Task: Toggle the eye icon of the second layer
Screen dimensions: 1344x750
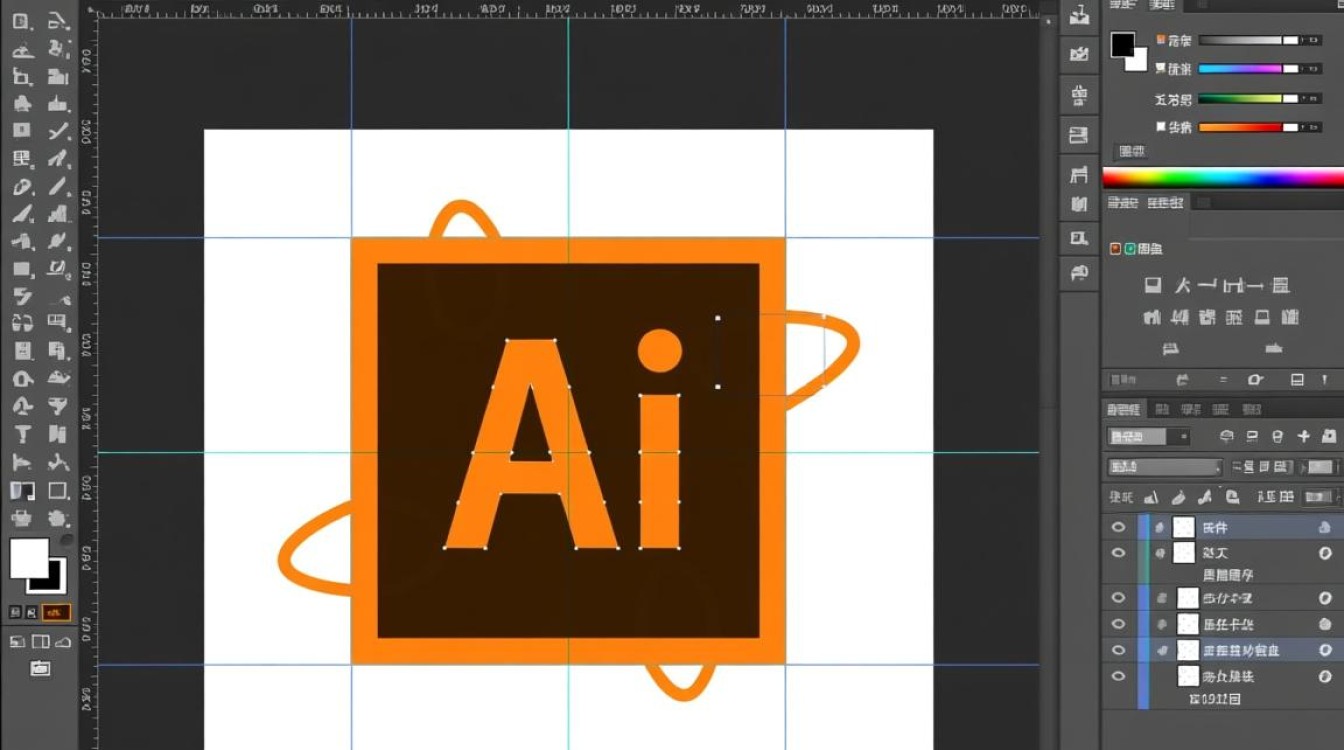Action: tap(1118, 553)
